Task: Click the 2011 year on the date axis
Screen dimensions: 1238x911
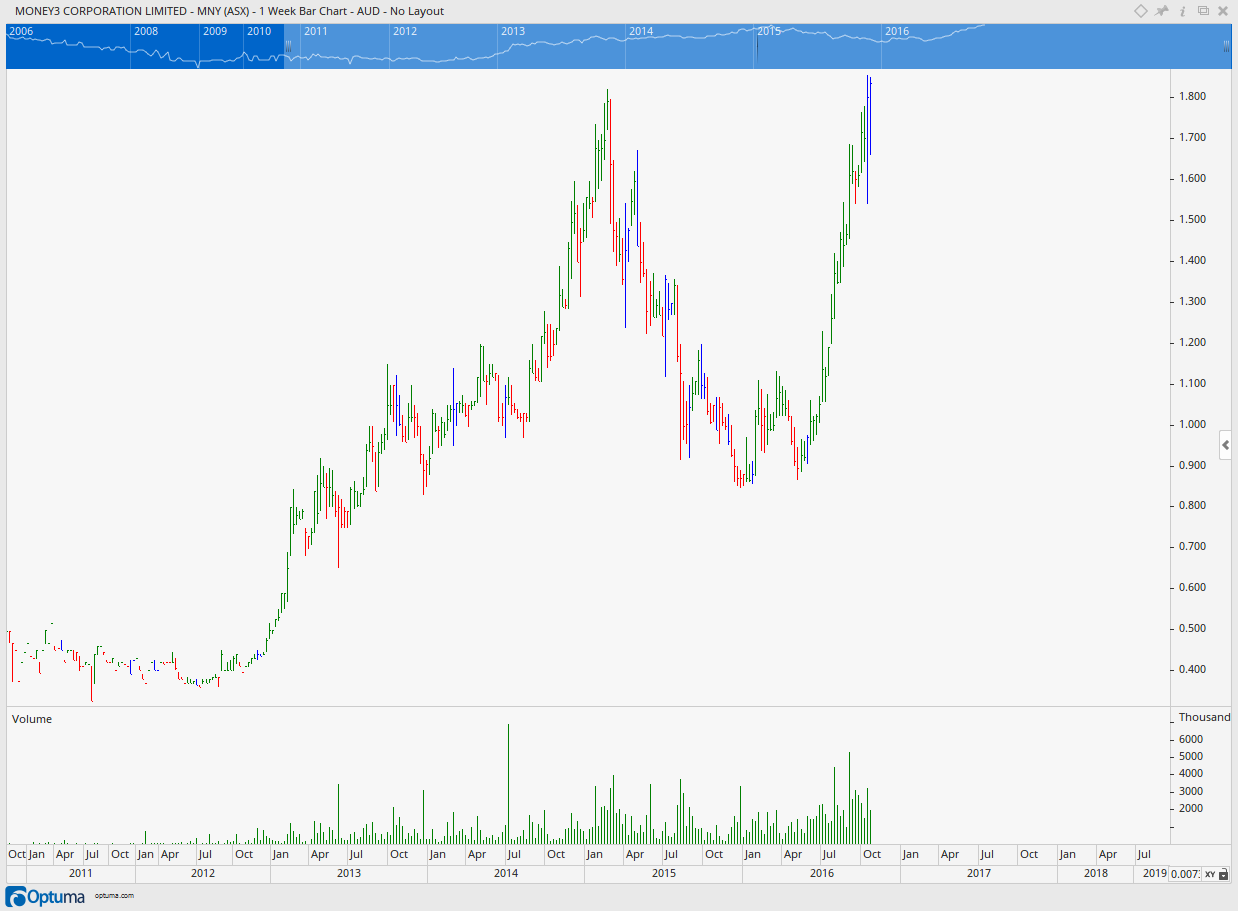Action: tap(80, 874)
